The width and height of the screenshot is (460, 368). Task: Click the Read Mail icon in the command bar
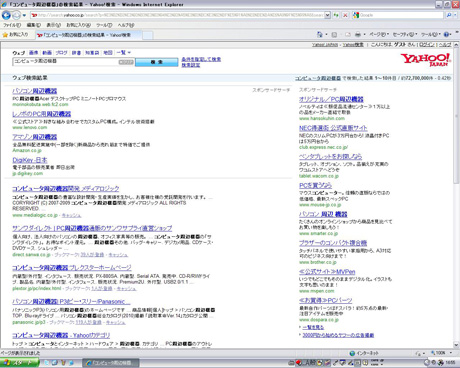(x=348, y=34)
